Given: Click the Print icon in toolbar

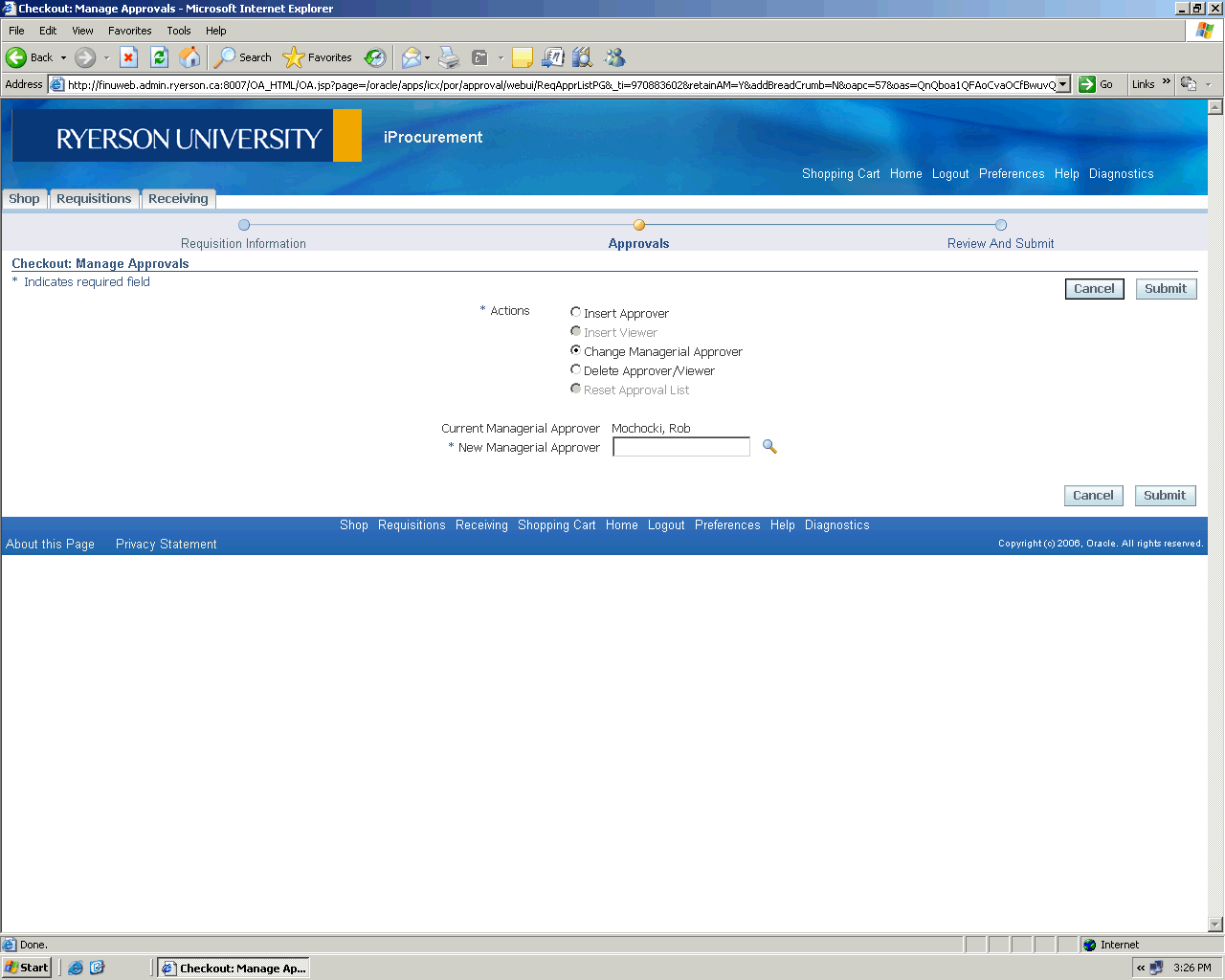Looking at the screenshot, I should point(449,57).
